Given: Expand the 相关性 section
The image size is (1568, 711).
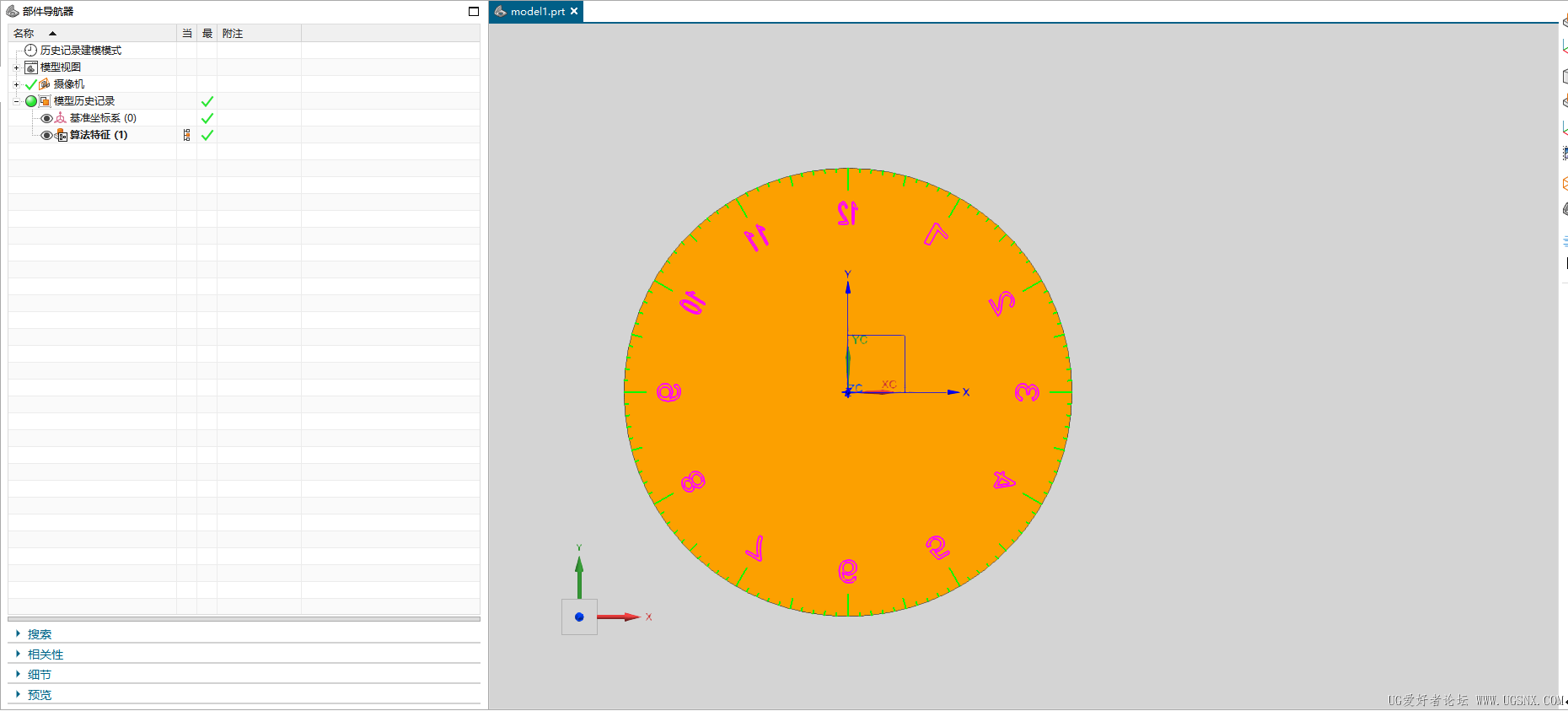Looking at the screenshot, I should (x=18, y=654).
